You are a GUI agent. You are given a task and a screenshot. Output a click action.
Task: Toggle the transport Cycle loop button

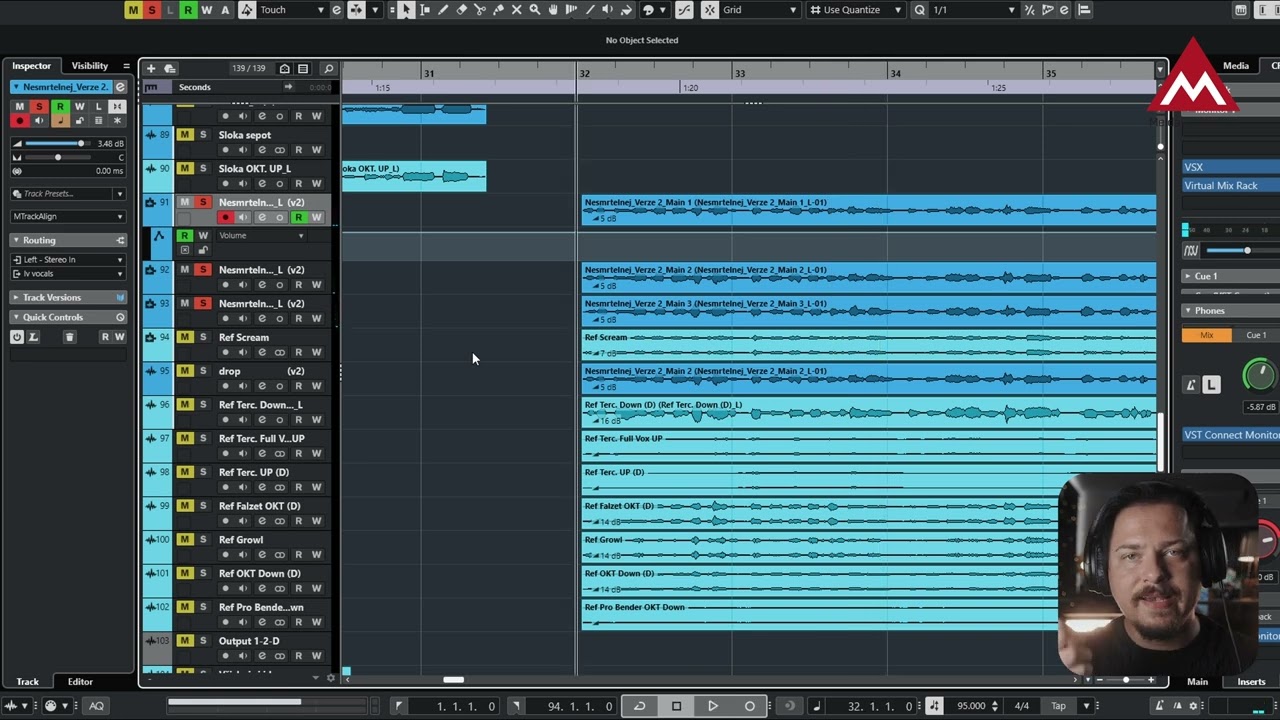[x=639, y=706]
